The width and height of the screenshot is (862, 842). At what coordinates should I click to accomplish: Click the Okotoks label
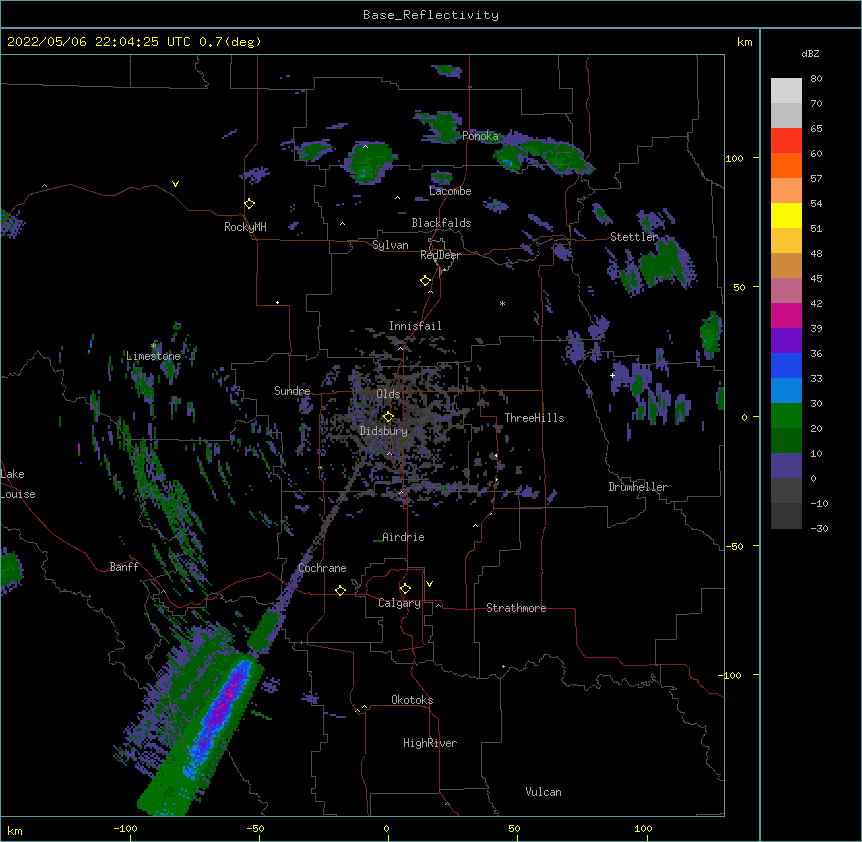point(412,700)
